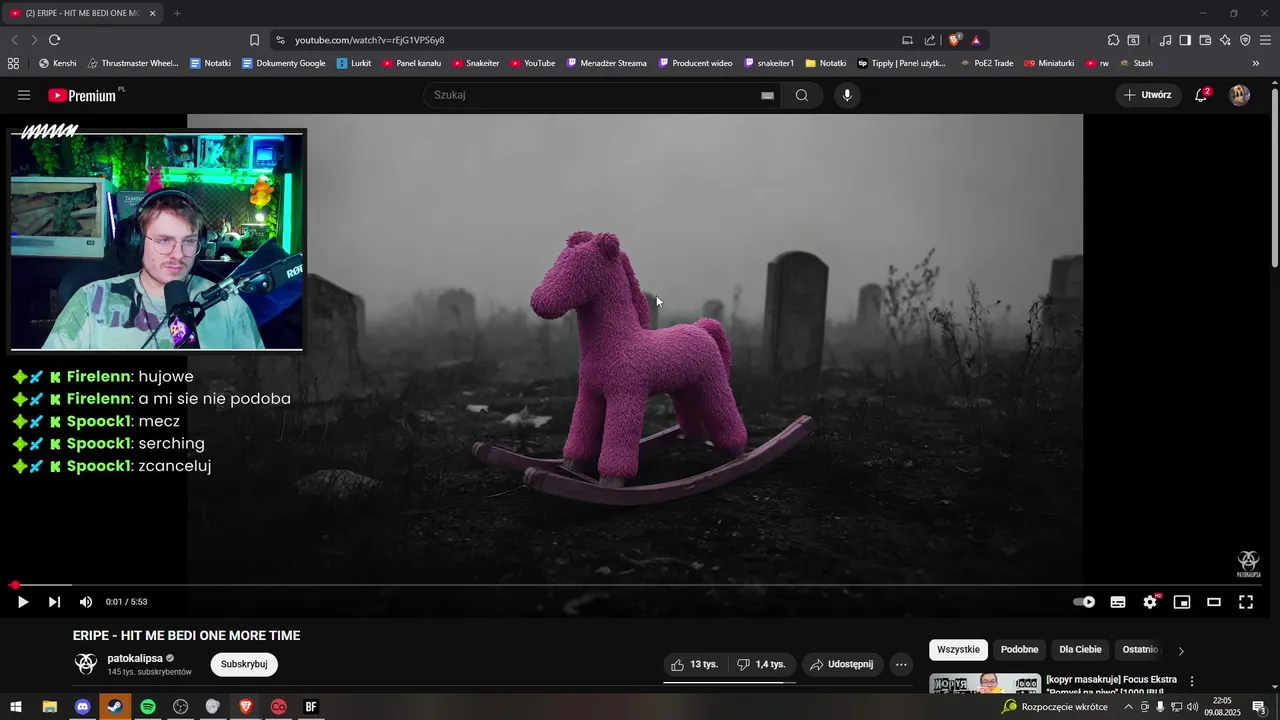1280x720 pixels.
Task: Show hidden bookmarks overflow chevron
Action: 1256,63
